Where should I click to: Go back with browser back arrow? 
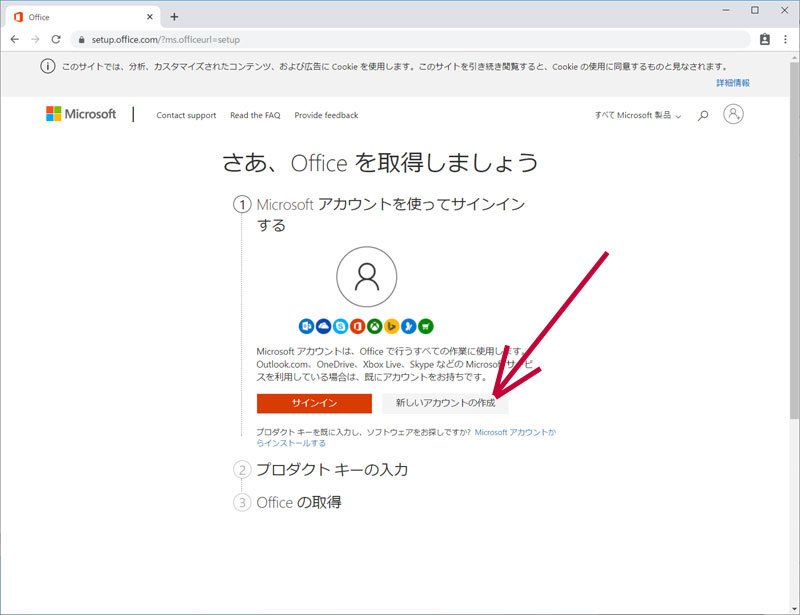click(15, 39)
